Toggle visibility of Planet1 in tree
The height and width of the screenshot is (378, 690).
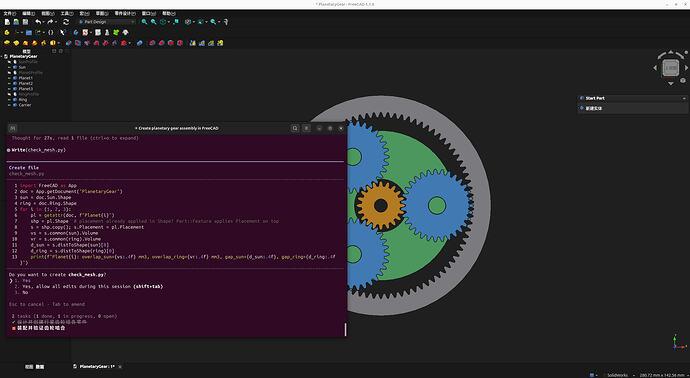[x=9, y=78]
